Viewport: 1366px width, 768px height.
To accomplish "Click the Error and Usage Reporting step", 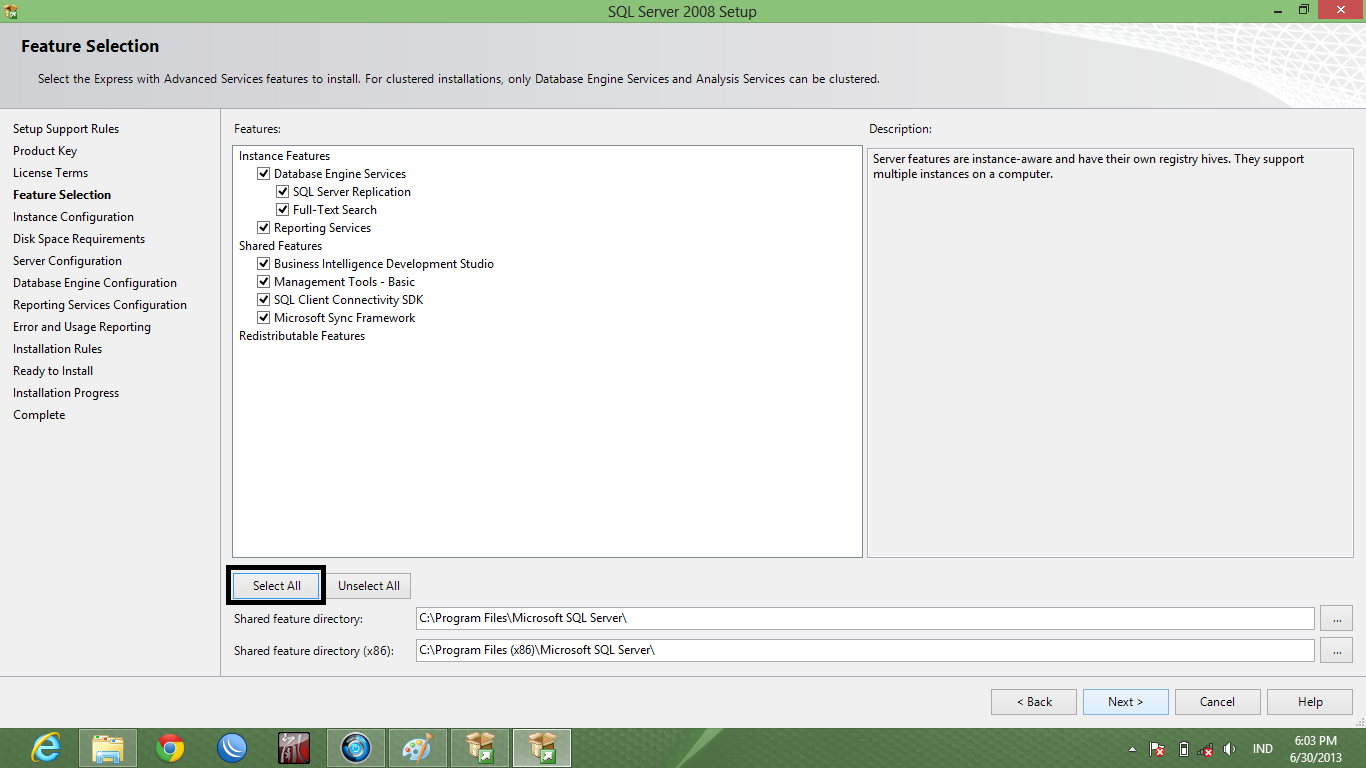I will click(x=82, y=327).
